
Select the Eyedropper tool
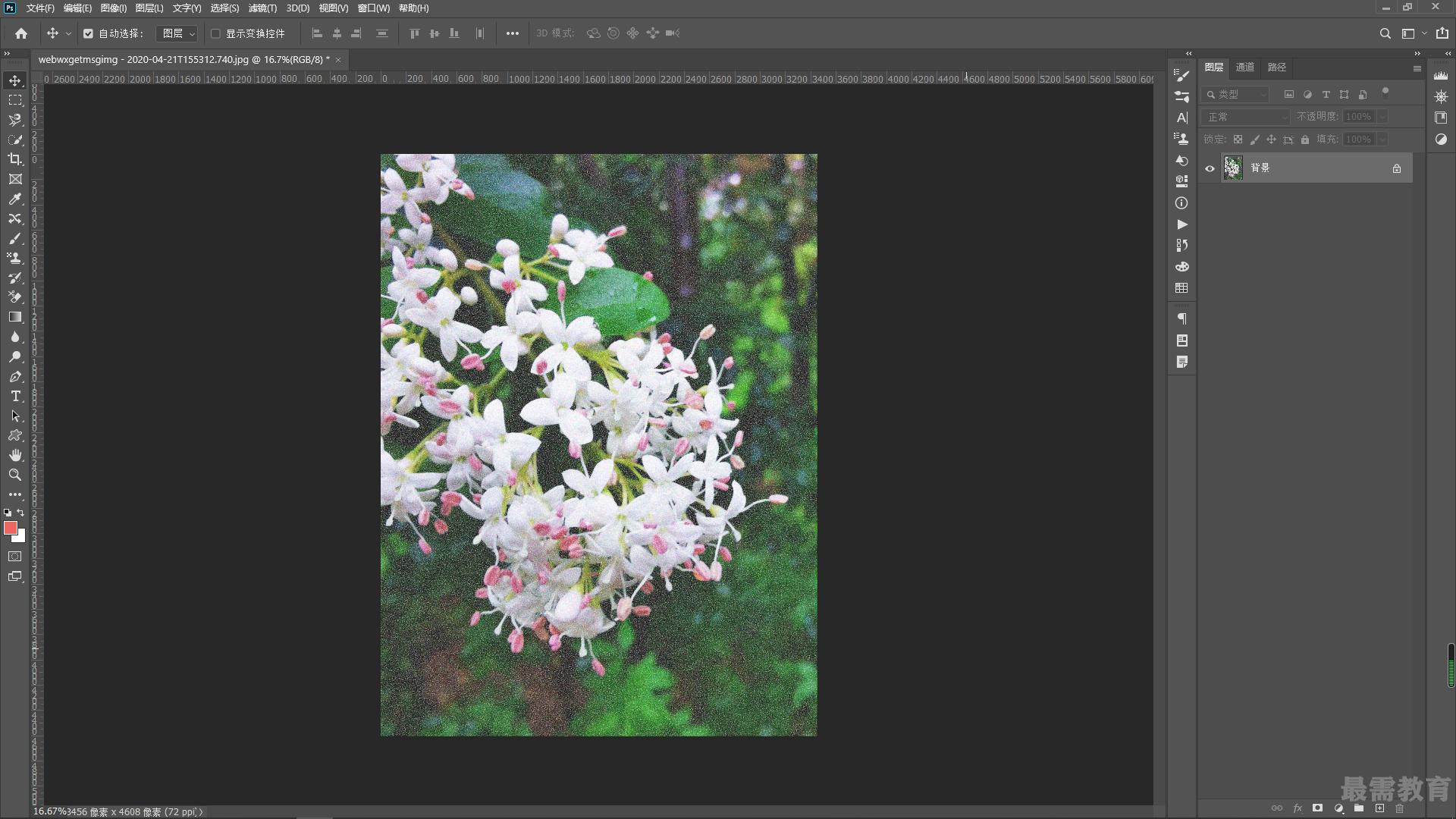15,199
